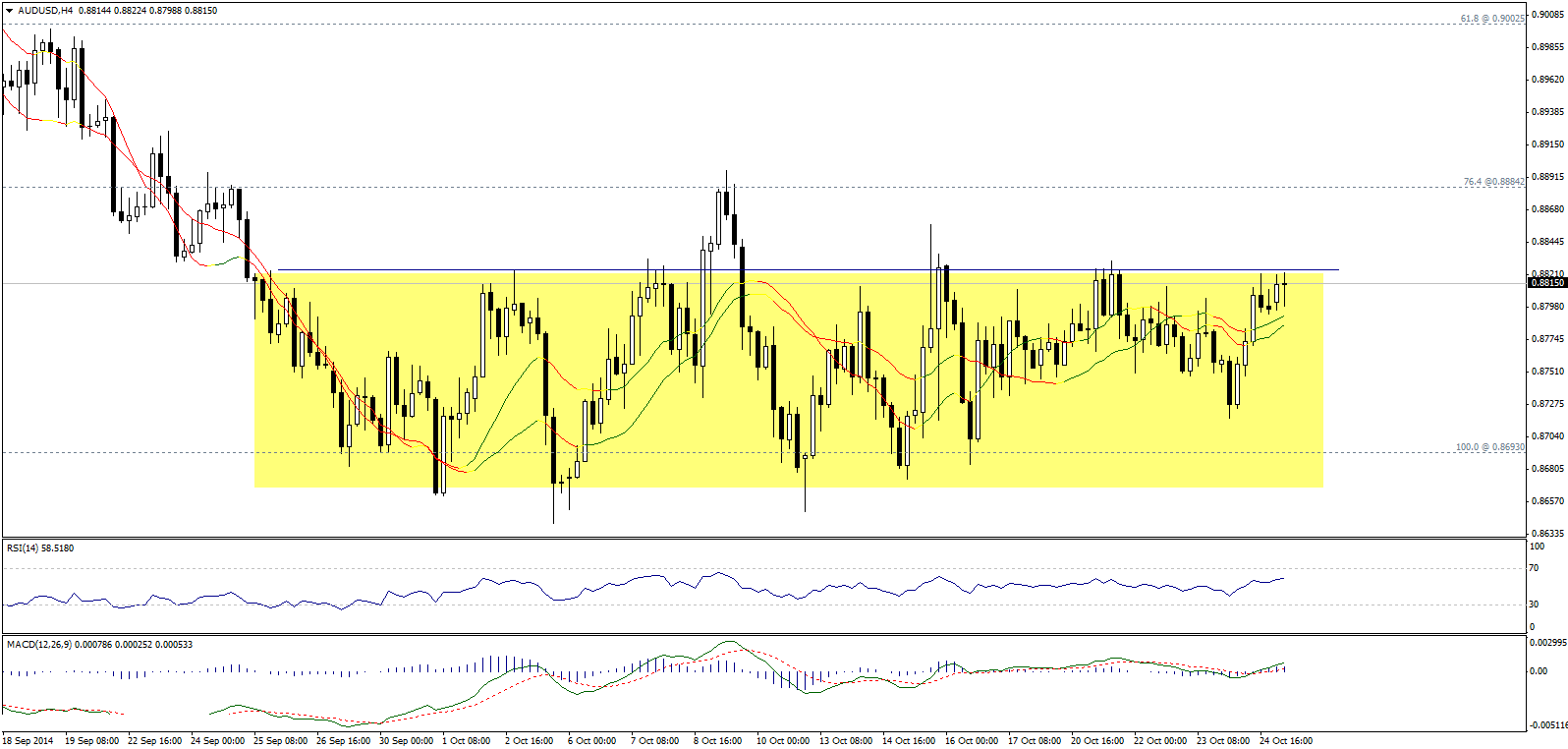Click the 13 Oct 08:00 time label
Screen dimensions: 1568x749
[x=846, y=741]
